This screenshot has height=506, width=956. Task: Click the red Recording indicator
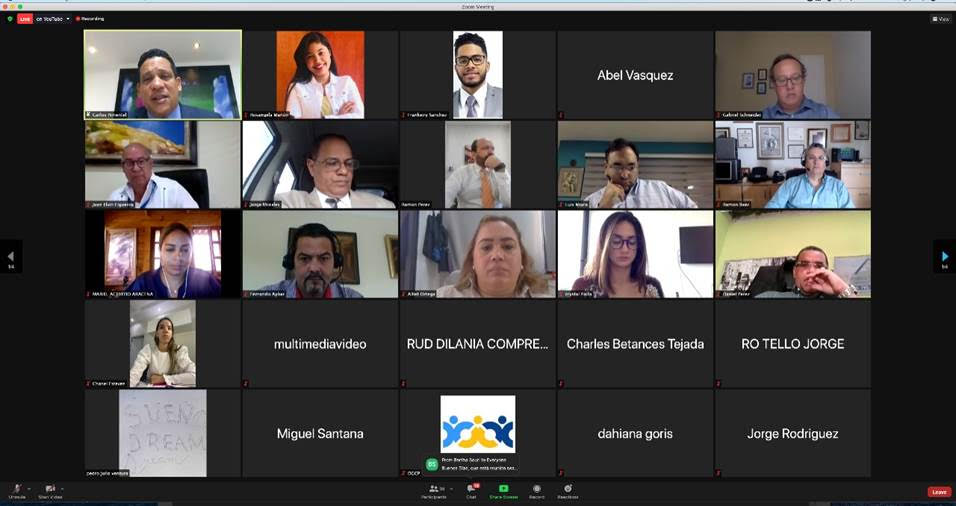click(90, 19)
